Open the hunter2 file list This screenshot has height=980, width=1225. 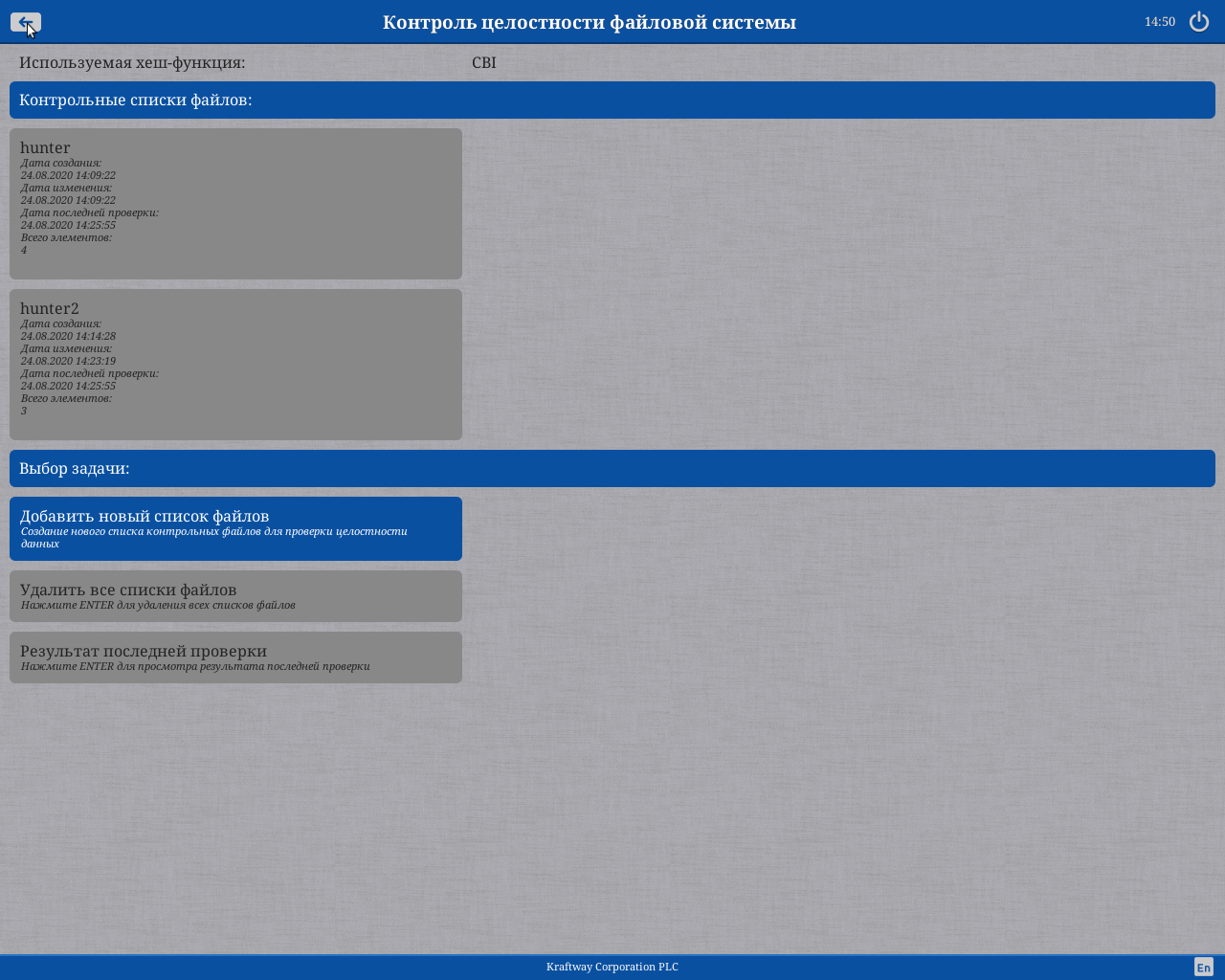235,364
